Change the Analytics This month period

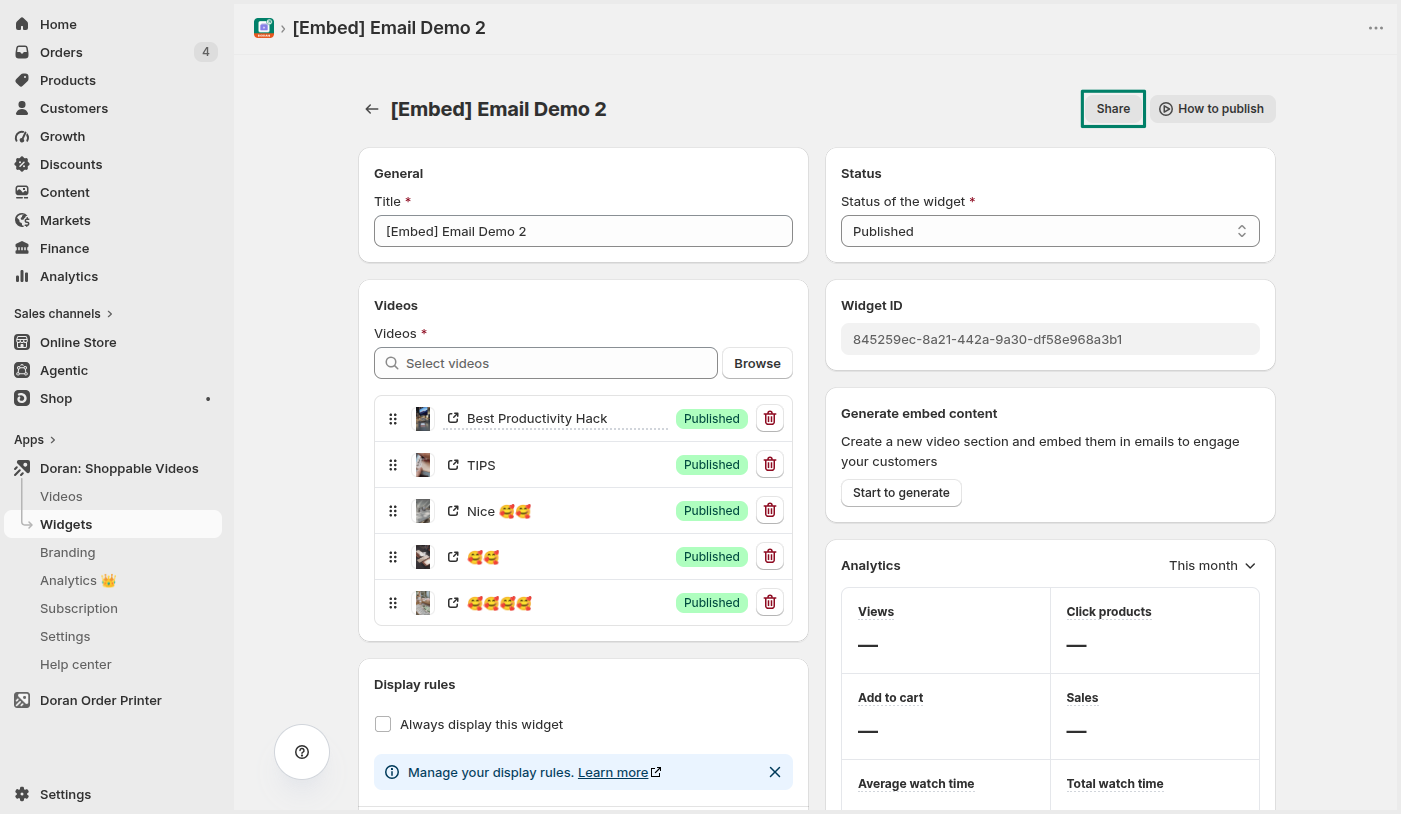[1212, 566]
